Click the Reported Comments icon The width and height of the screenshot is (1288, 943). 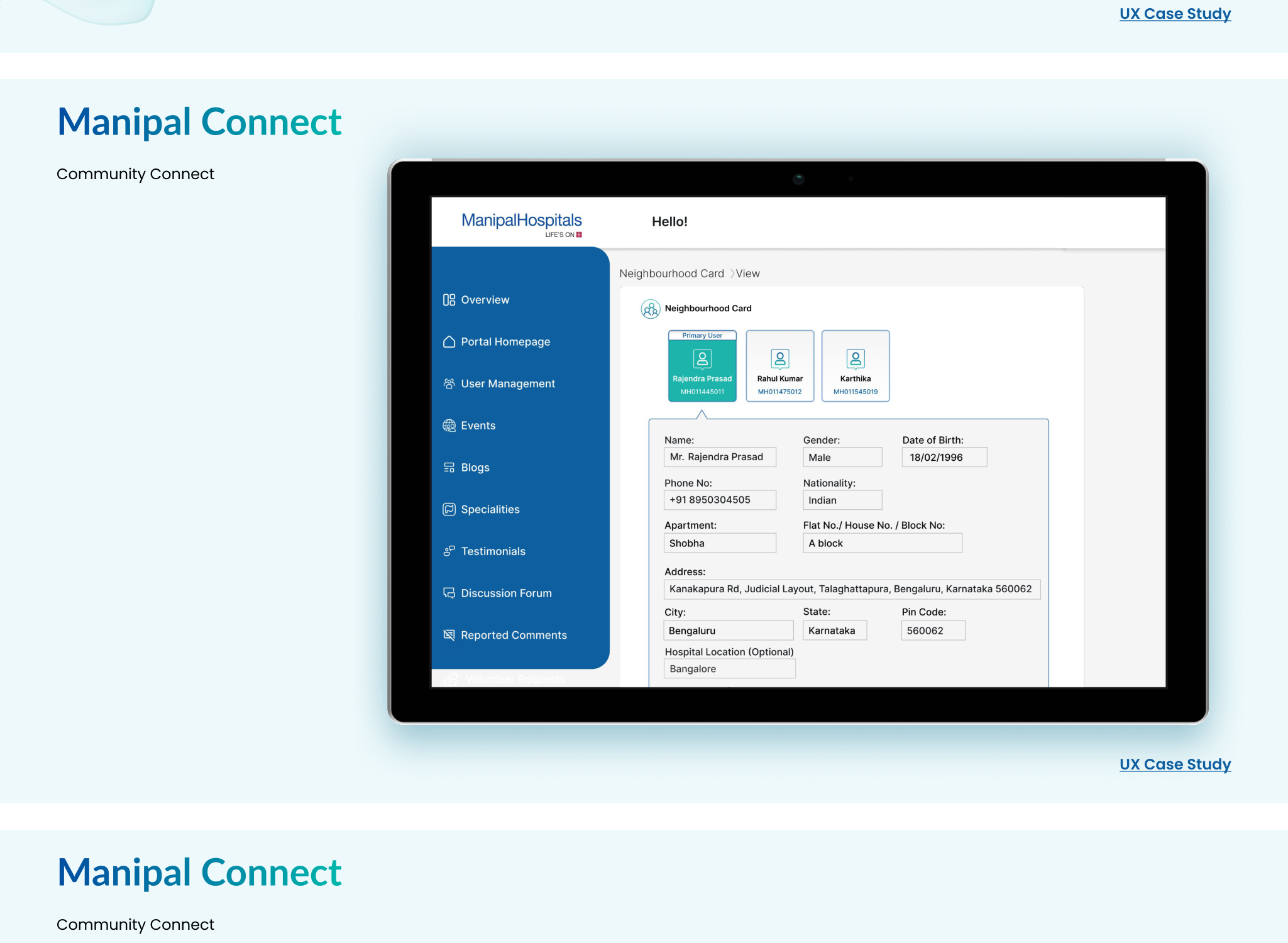click(x=449, y=635)
